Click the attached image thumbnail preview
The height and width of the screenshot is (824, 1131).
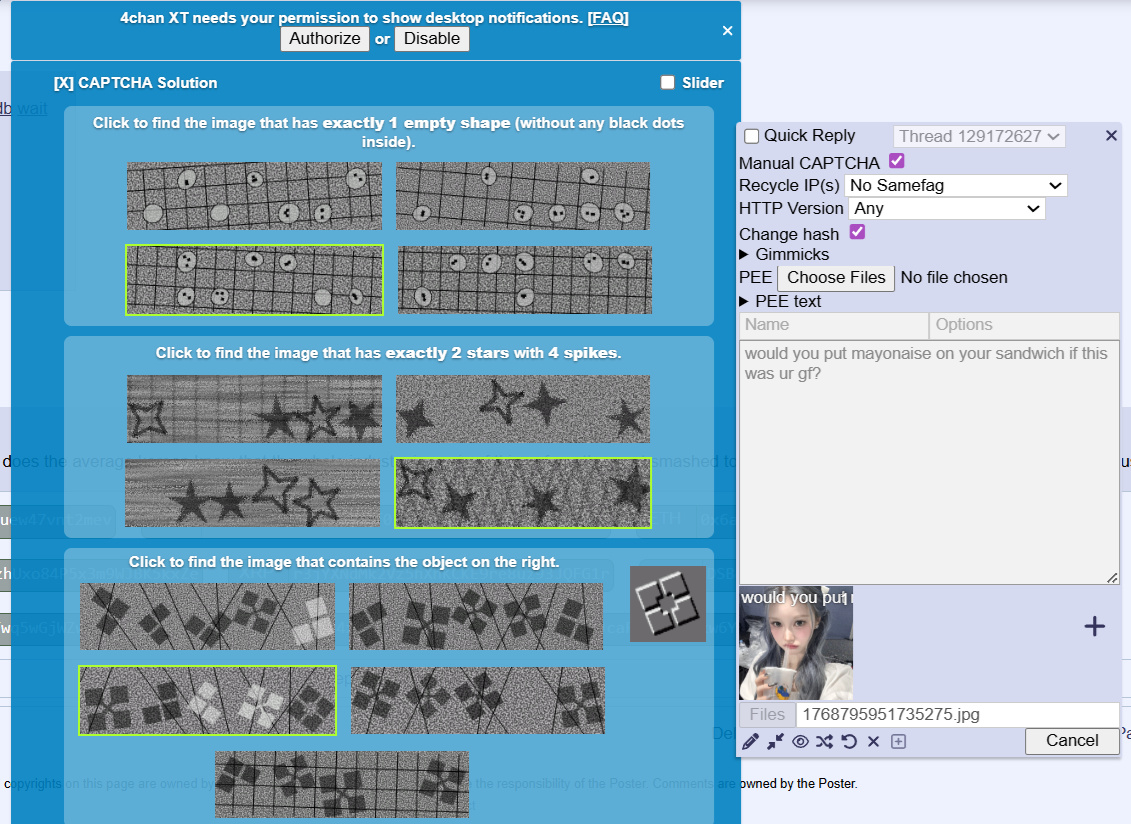click(796, 643)
